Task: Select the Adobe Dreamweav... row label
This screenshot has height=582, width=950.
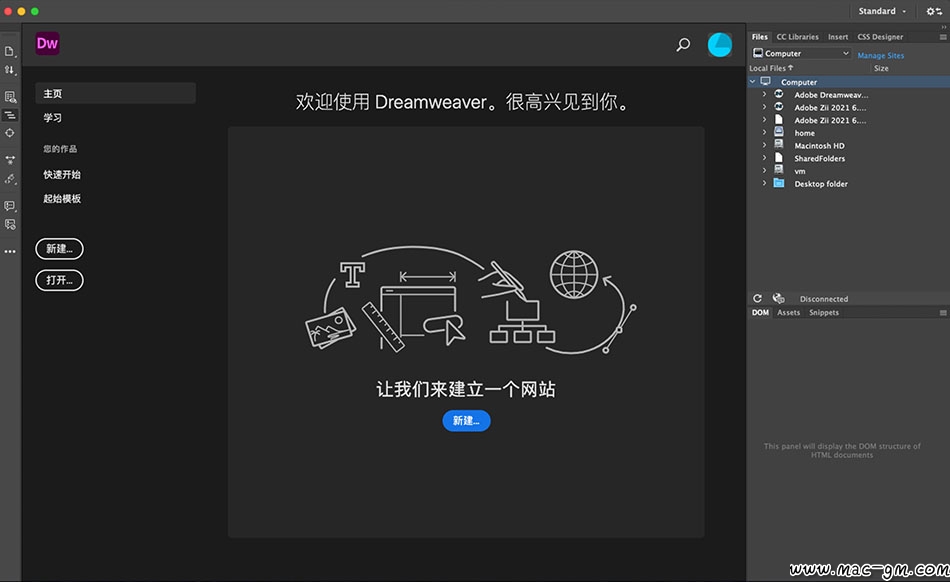Action: coord(831,94)
